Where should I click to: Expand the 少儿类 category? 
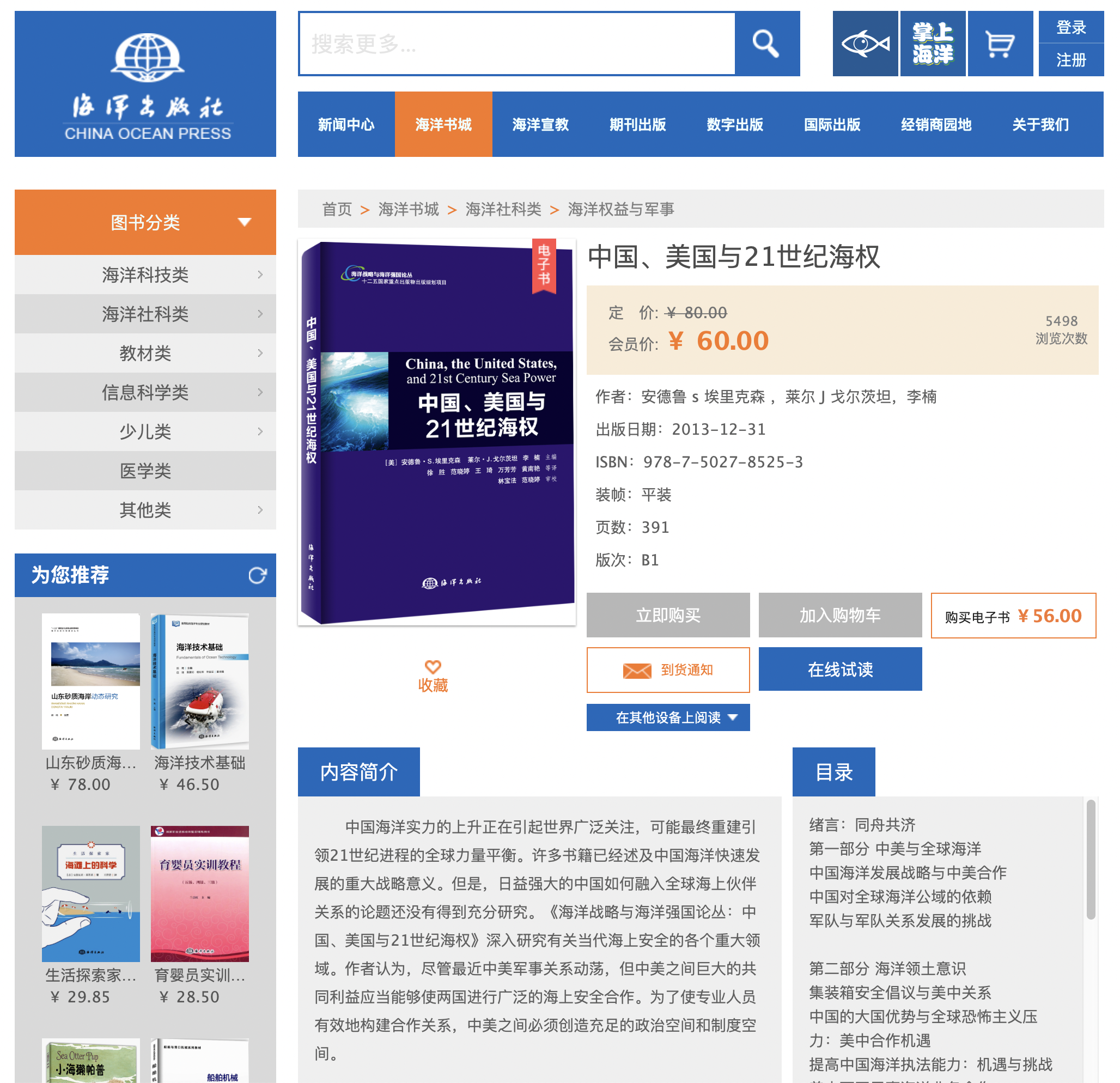(x=145, y=431)
